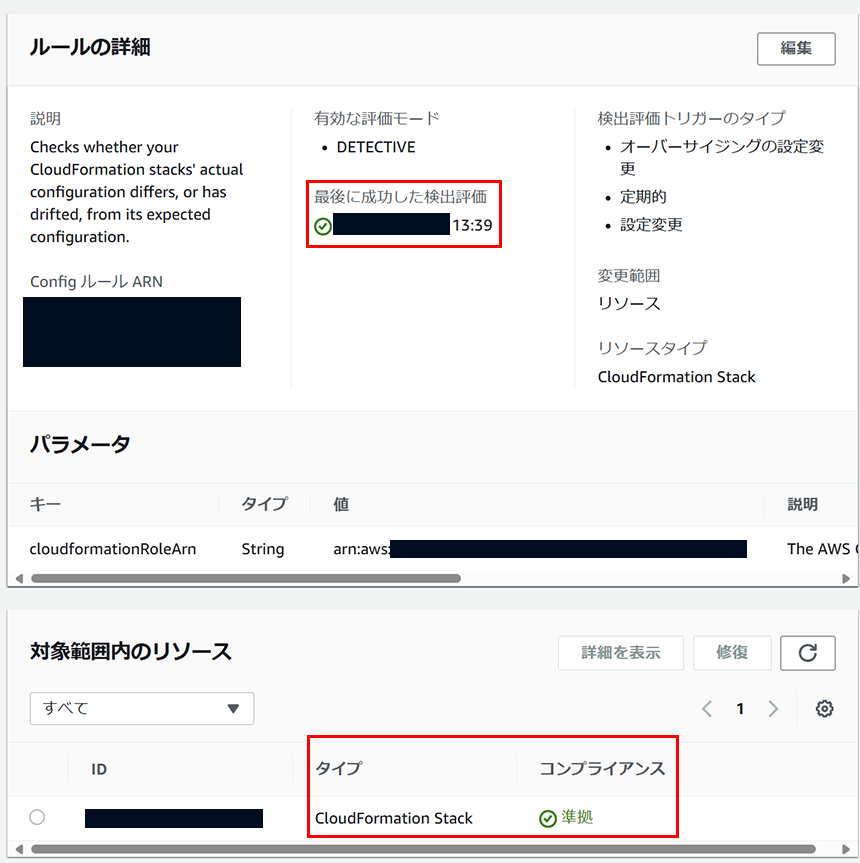860x863 pixels.
Task: Go to previous page chevron
Action: pyautogui.click(x=707, y=708)
